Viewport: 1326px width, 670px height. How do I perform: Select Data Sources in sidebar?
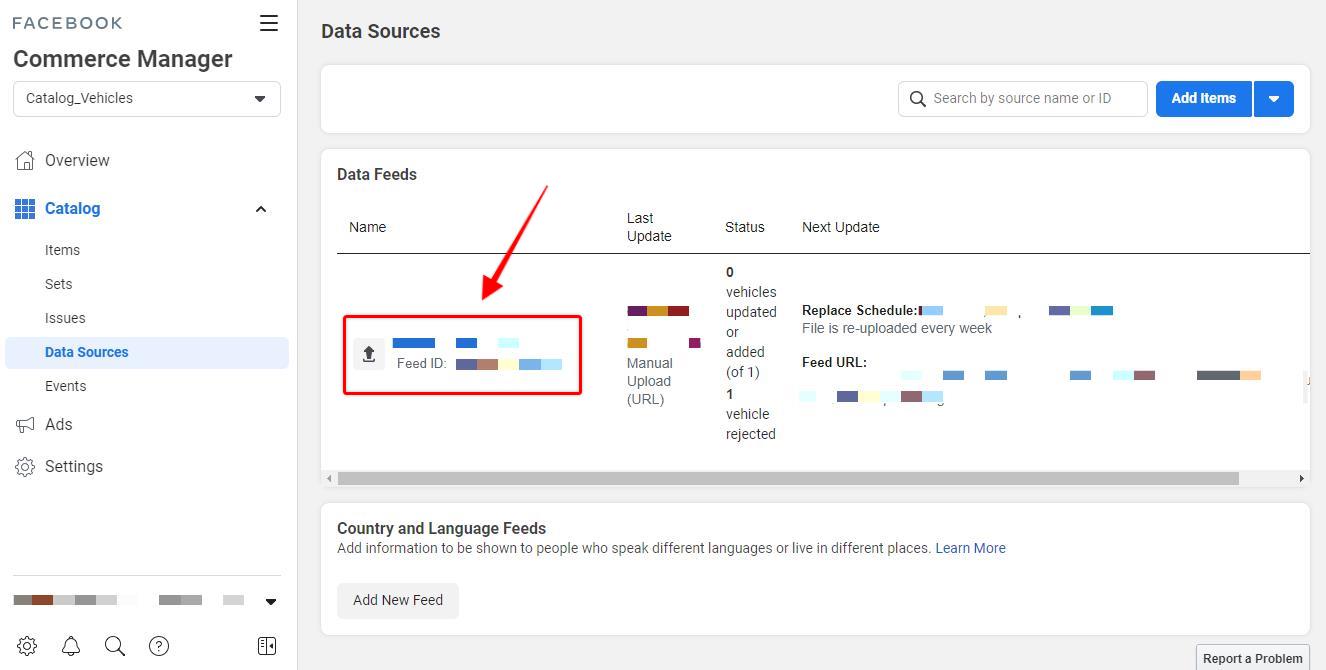[147, 352]
